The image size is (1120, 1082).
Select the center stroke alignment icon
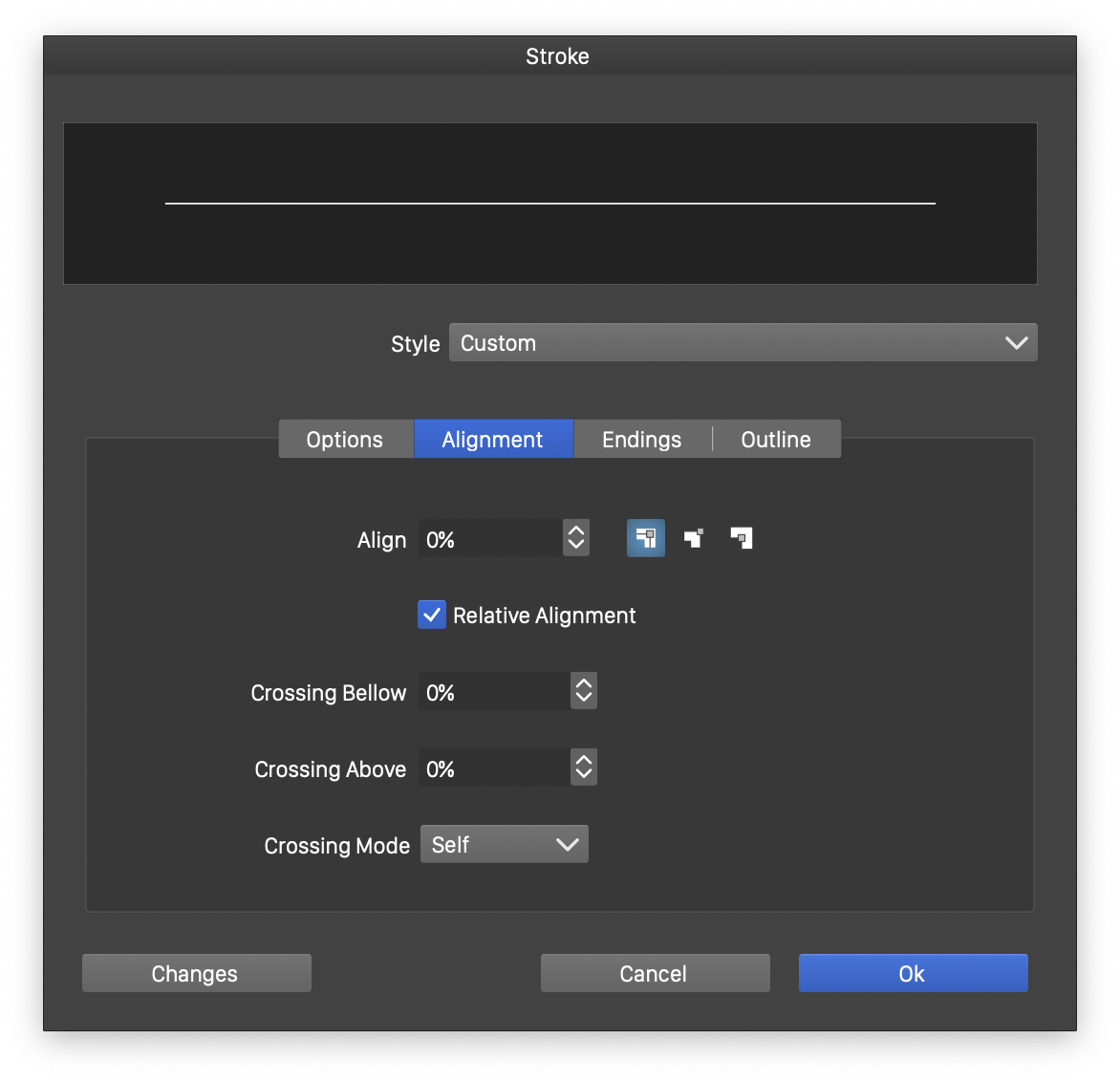646,538
